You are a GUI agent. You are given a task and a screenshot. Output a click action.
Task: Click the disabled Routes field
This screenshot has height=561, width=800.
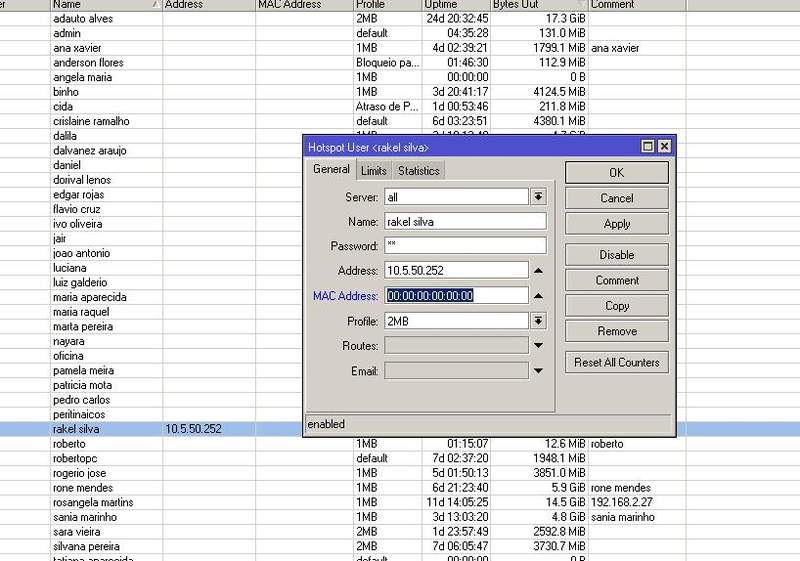[456, 345]
